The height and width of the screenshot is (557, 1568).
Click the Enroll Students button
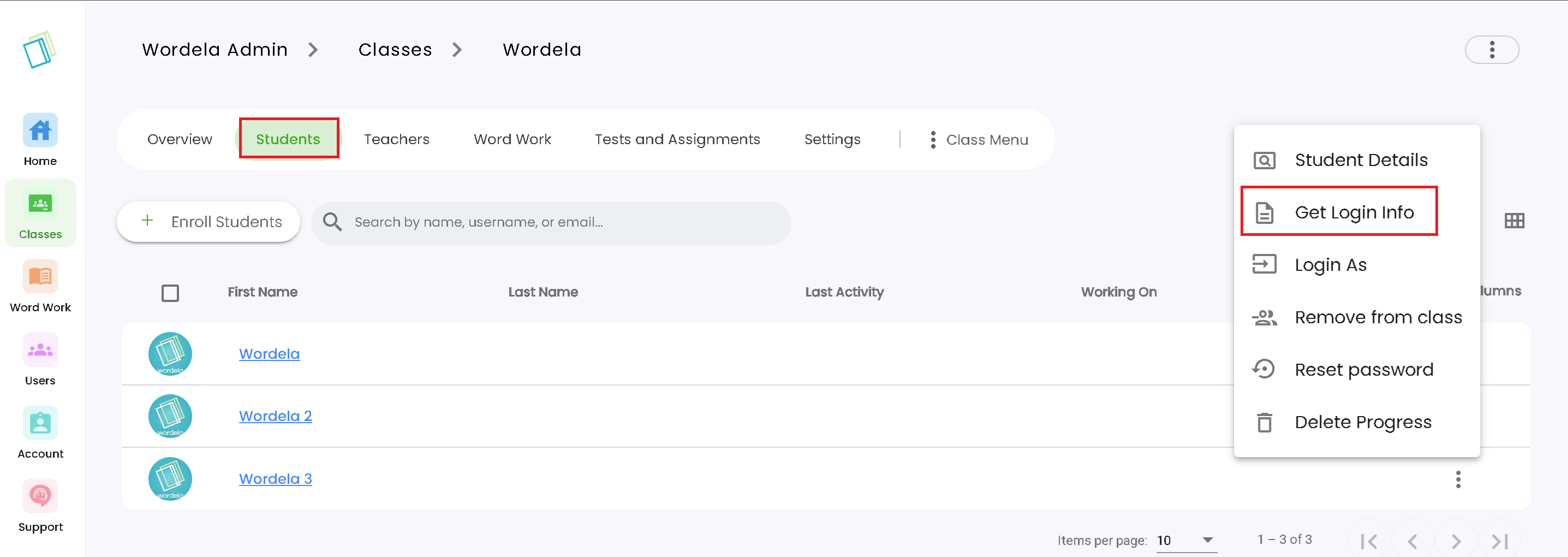[208, 222]
